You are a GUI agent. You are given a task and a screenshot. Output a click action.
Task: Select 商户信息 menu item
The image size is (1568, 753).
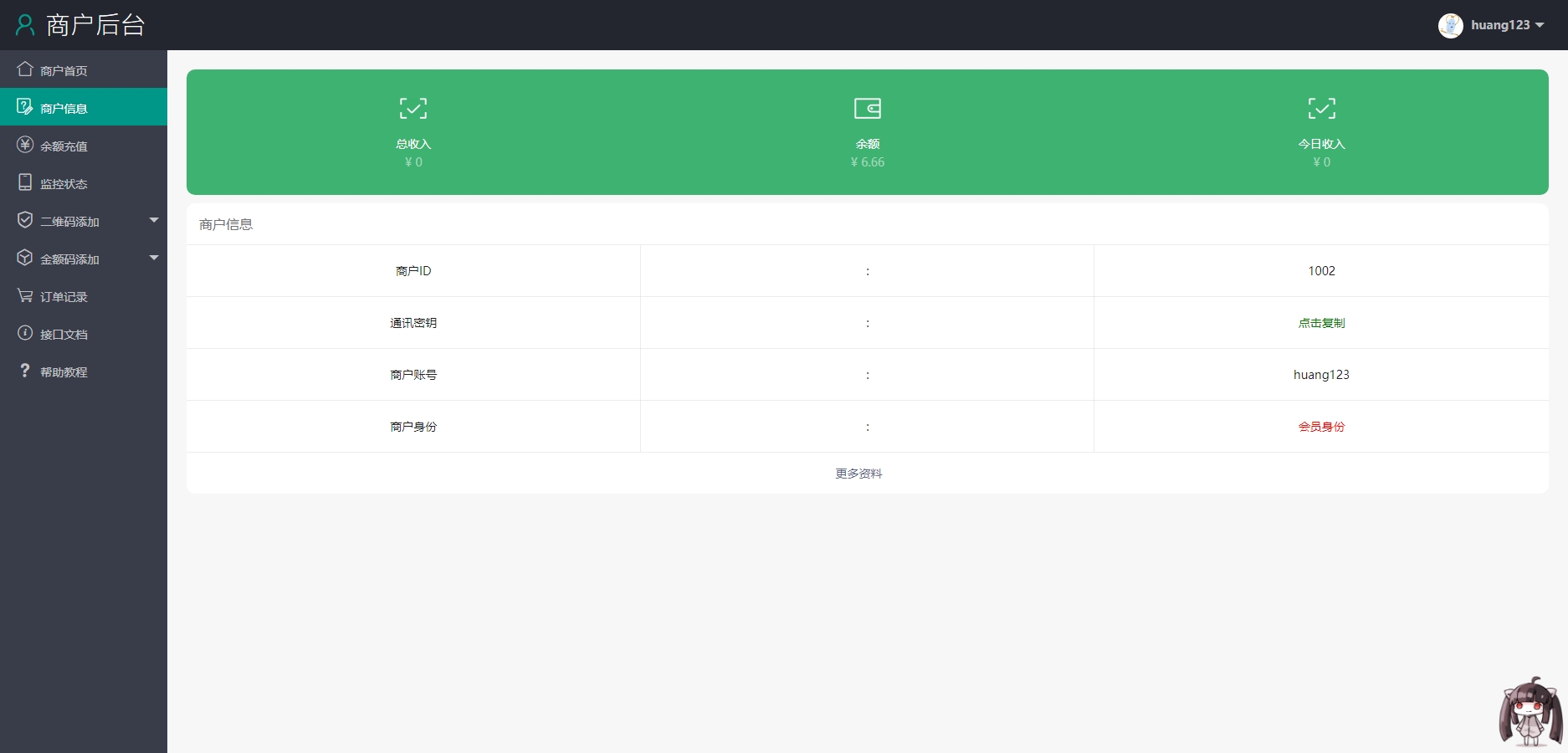coord(84,107)
